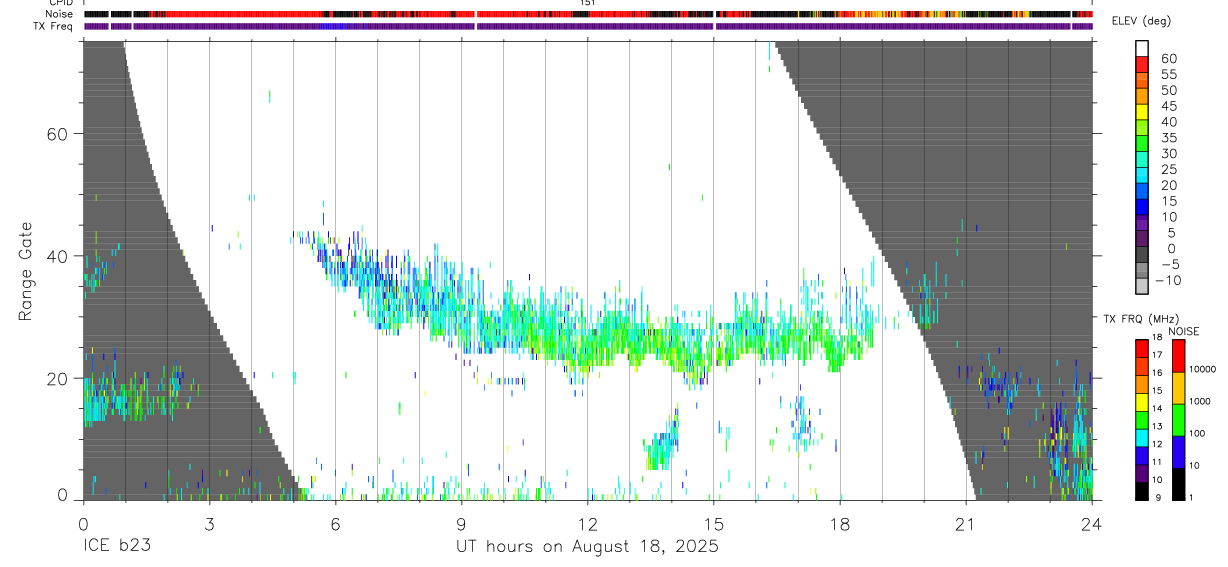1228x567 pixels.
Task: Click the Noise color strip above the plot
Action: point(588,14)
